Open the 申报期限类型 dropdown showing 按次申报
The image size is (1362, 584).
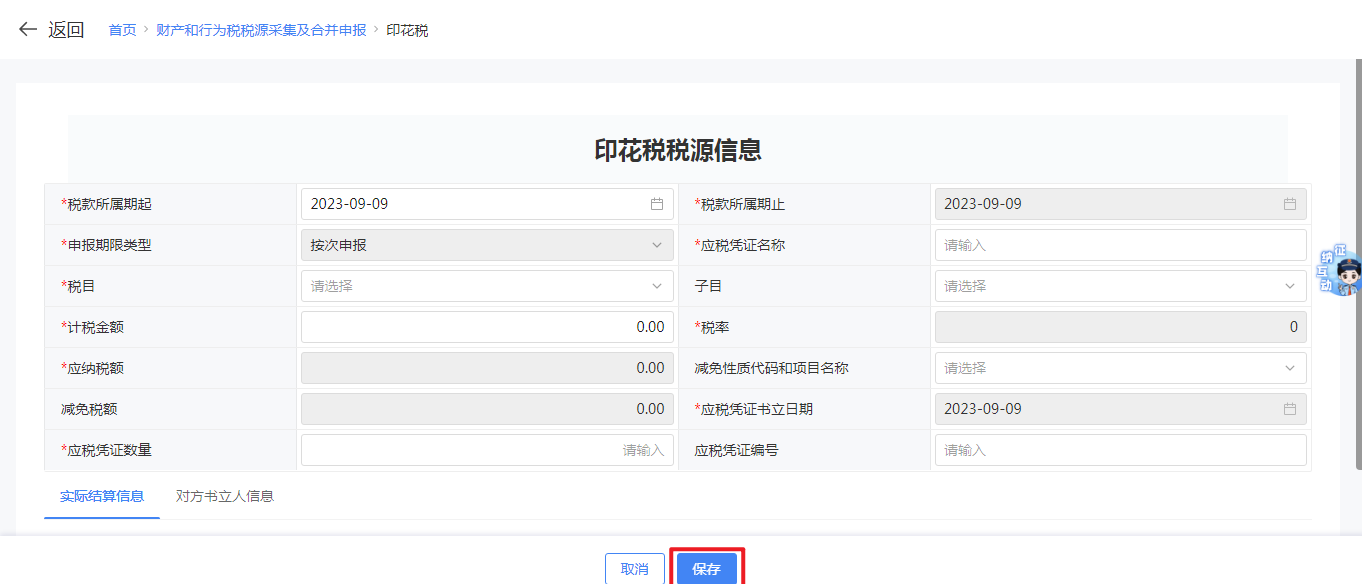click(x=487, y=245)
